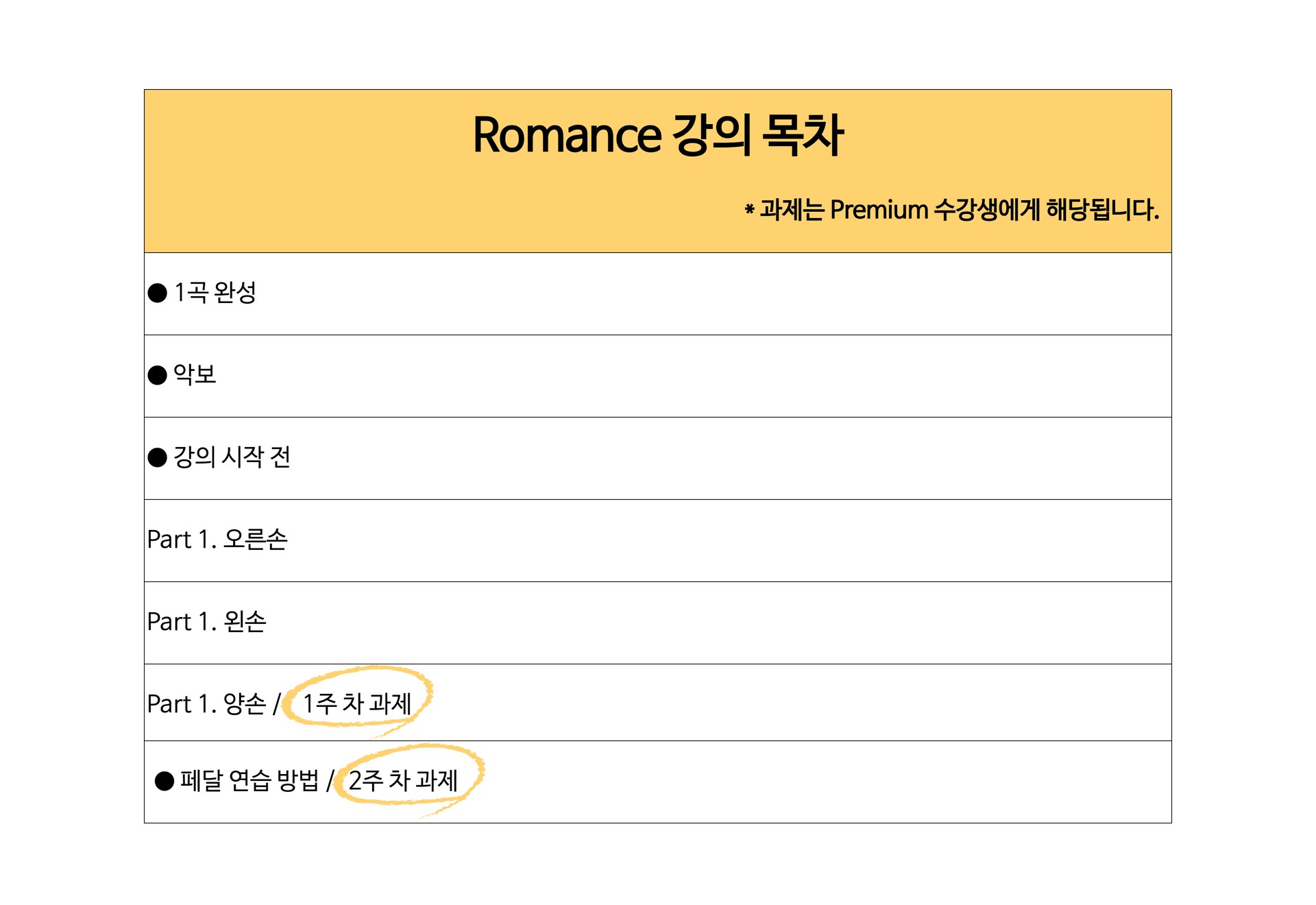Image resolution: width=1316 pixels, height=905 pixels.
Task: Click the slash after 페달 연습 방법
Action: [x=330, y=780]
